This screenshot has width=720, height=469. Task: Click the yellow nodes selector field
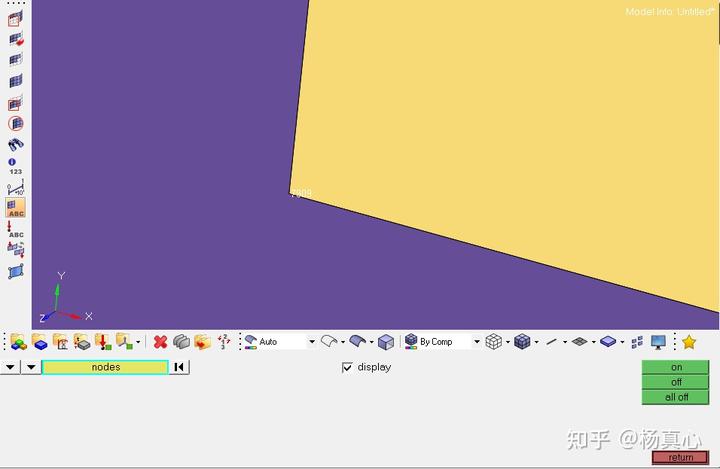(106, 367)
